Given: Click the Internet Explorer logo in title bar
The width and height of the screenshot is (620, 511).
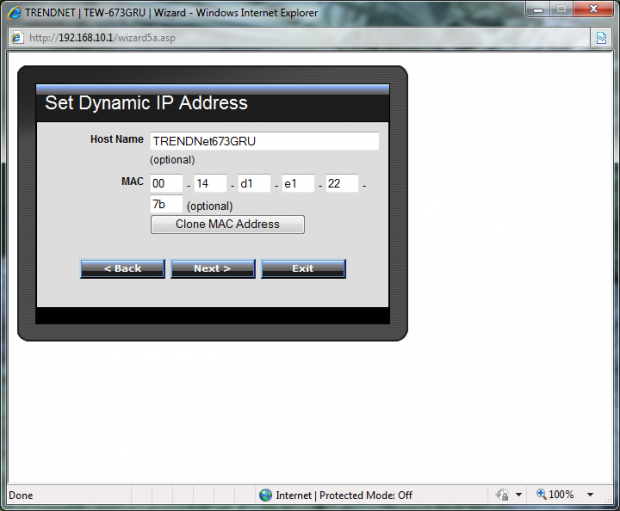Looking at the screenshot, I should point(14,13).
